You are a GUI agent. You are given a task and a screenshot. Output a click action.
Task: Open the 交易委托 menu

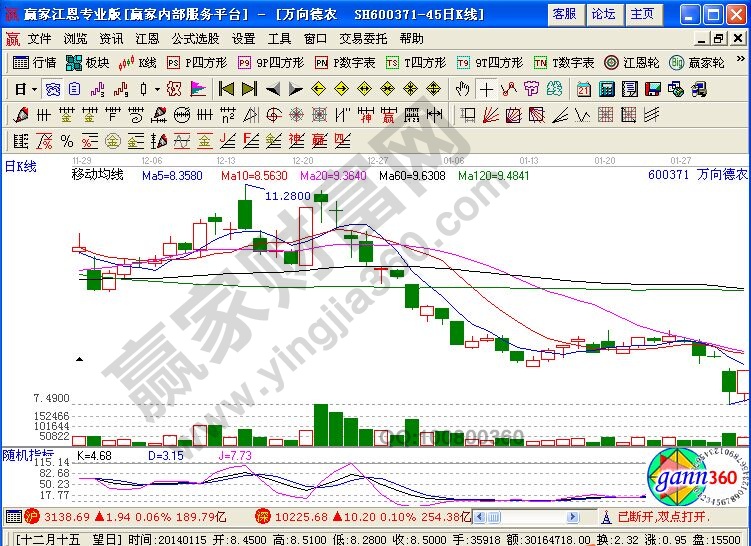click(362, 38)
